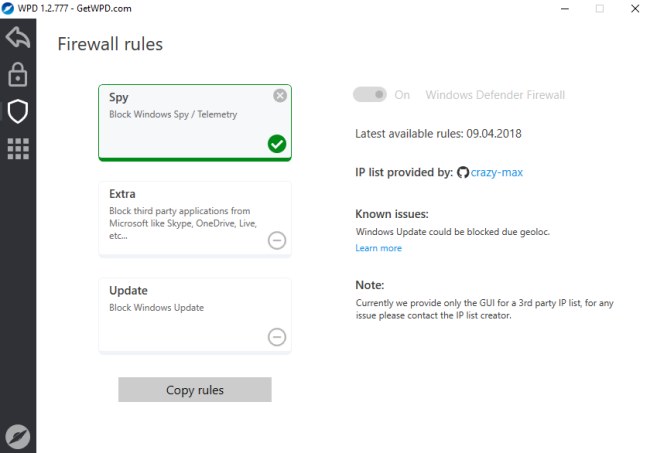Select the Extra rules card
This screenshot has width=650, height=453.
pos(195,219)
